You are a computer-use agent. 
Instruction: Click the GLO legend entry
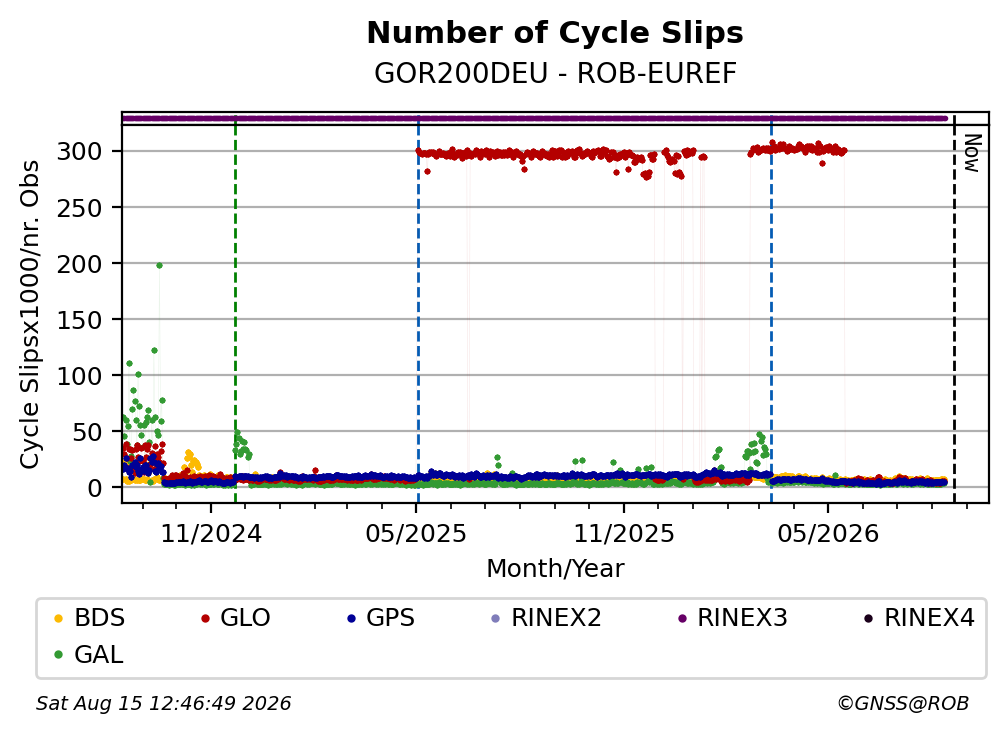pyautogui.click(x=235, y=618)
